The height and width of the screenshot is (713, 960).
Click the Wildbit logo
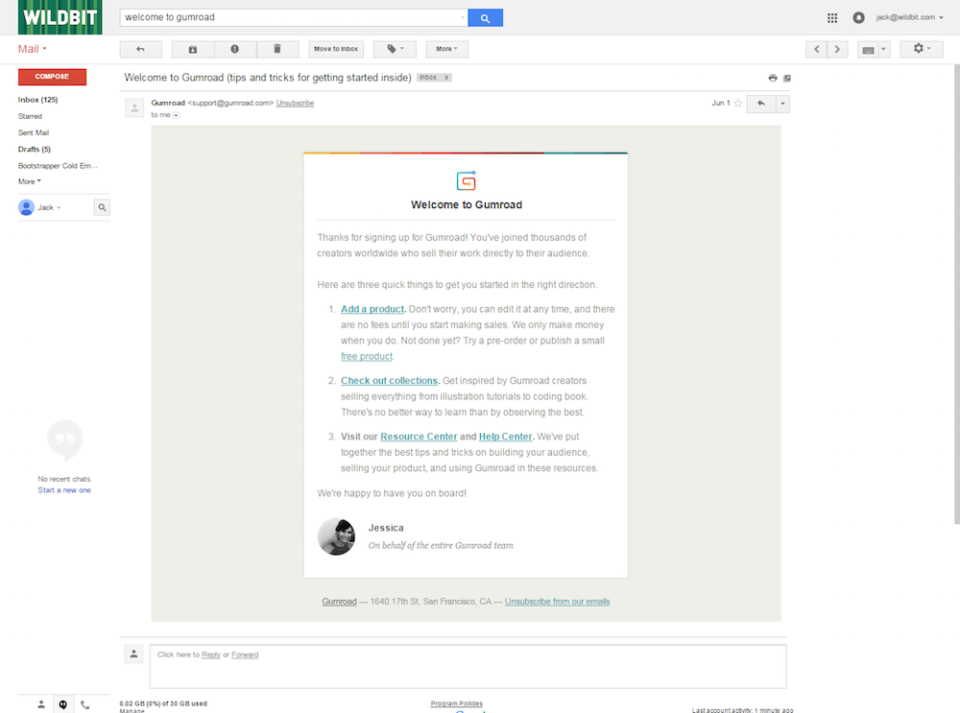pyautogui.click(x=60, y=17)
